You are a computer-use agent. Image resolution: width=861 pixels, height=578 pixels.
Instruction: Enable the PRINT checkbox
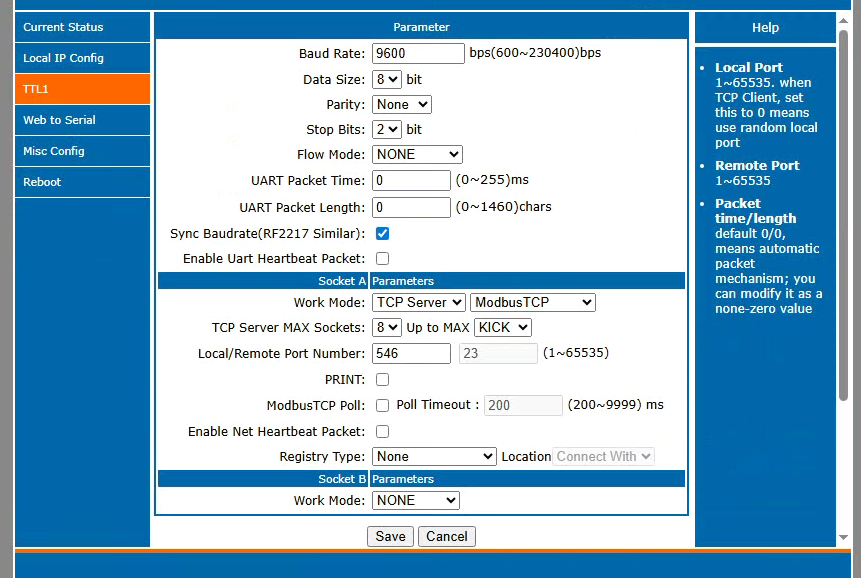coord(382,380)
